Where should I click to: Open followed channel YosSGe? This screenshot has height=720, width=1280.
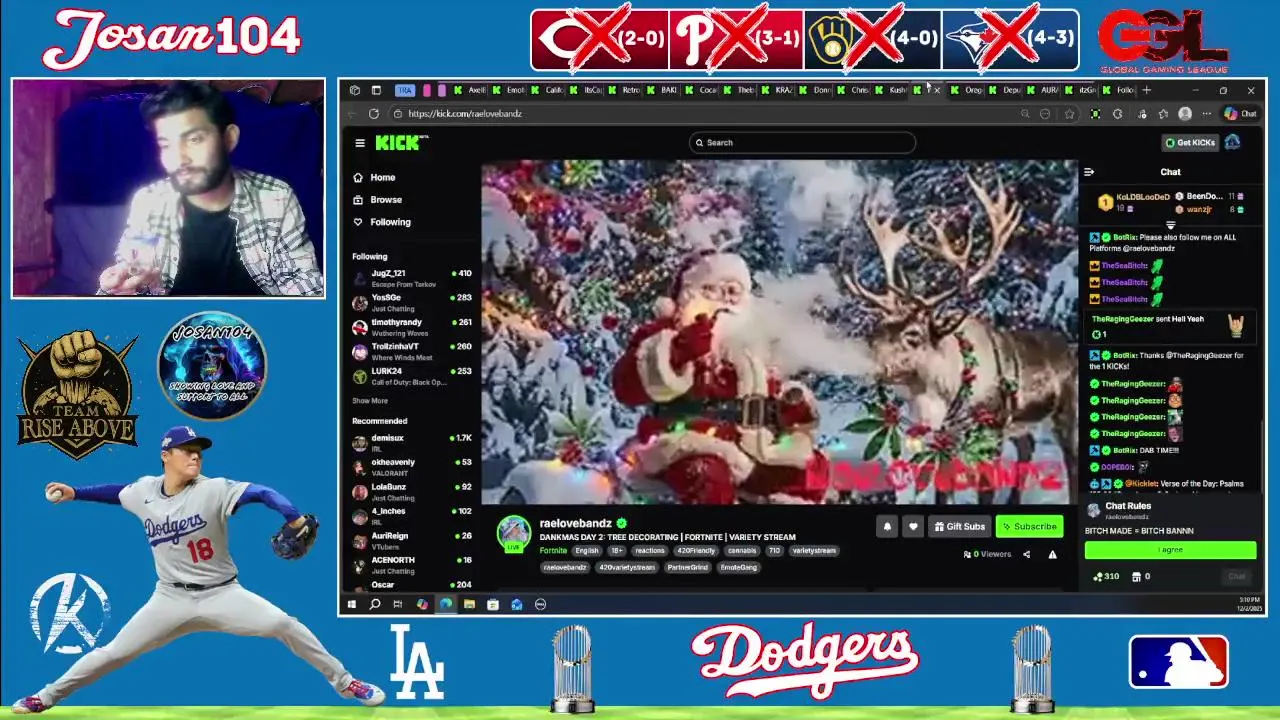411,301
